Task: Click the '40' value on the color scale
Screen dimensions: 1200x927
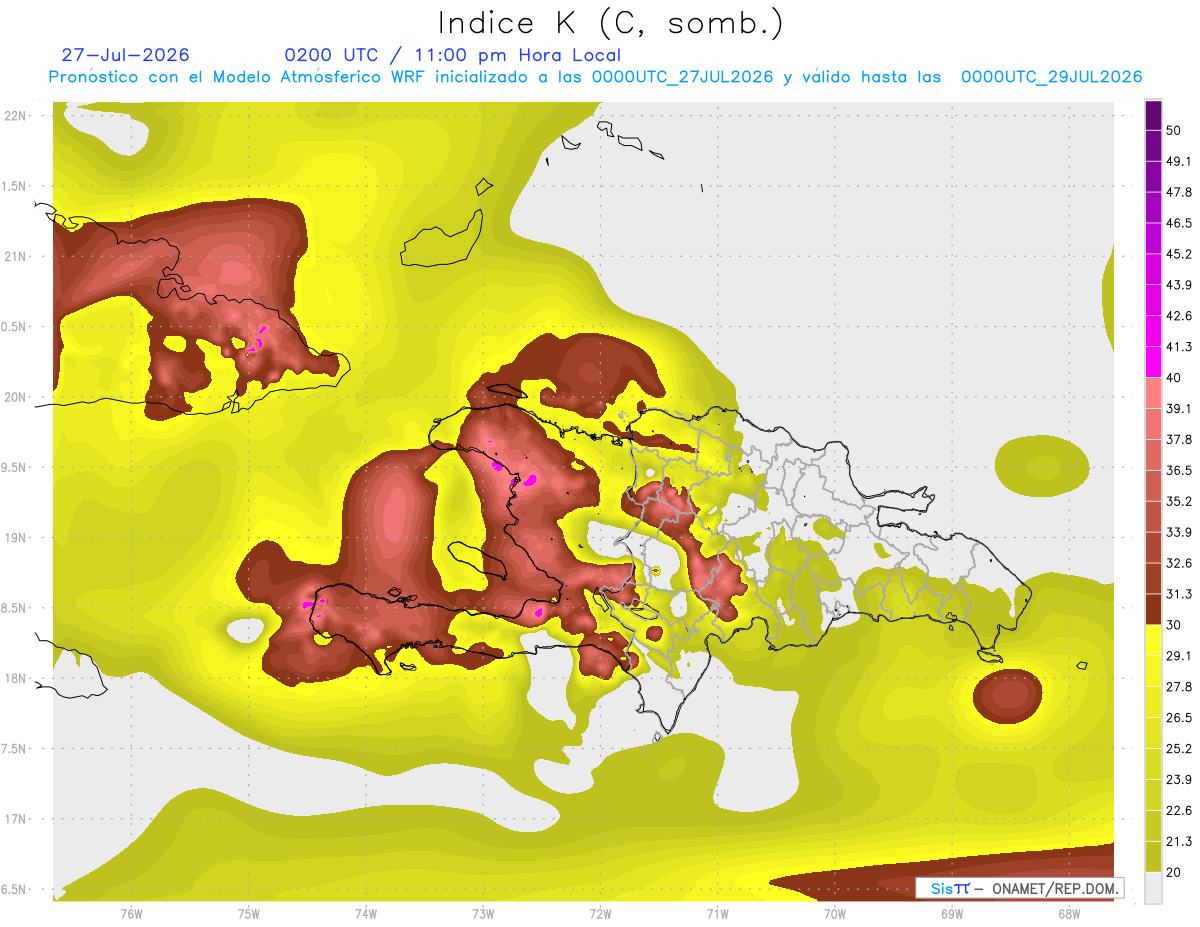Action: (1174, 378)
